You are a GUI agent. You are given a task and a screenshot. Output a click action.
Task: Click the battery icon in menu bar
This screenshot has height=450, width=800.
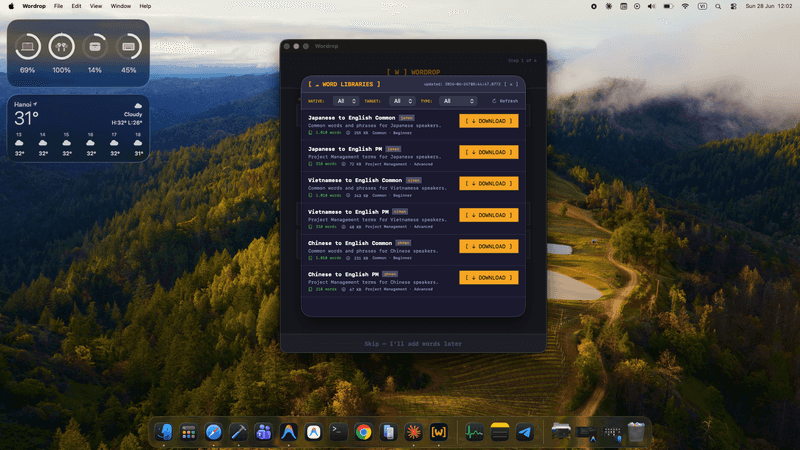[668, 6]
